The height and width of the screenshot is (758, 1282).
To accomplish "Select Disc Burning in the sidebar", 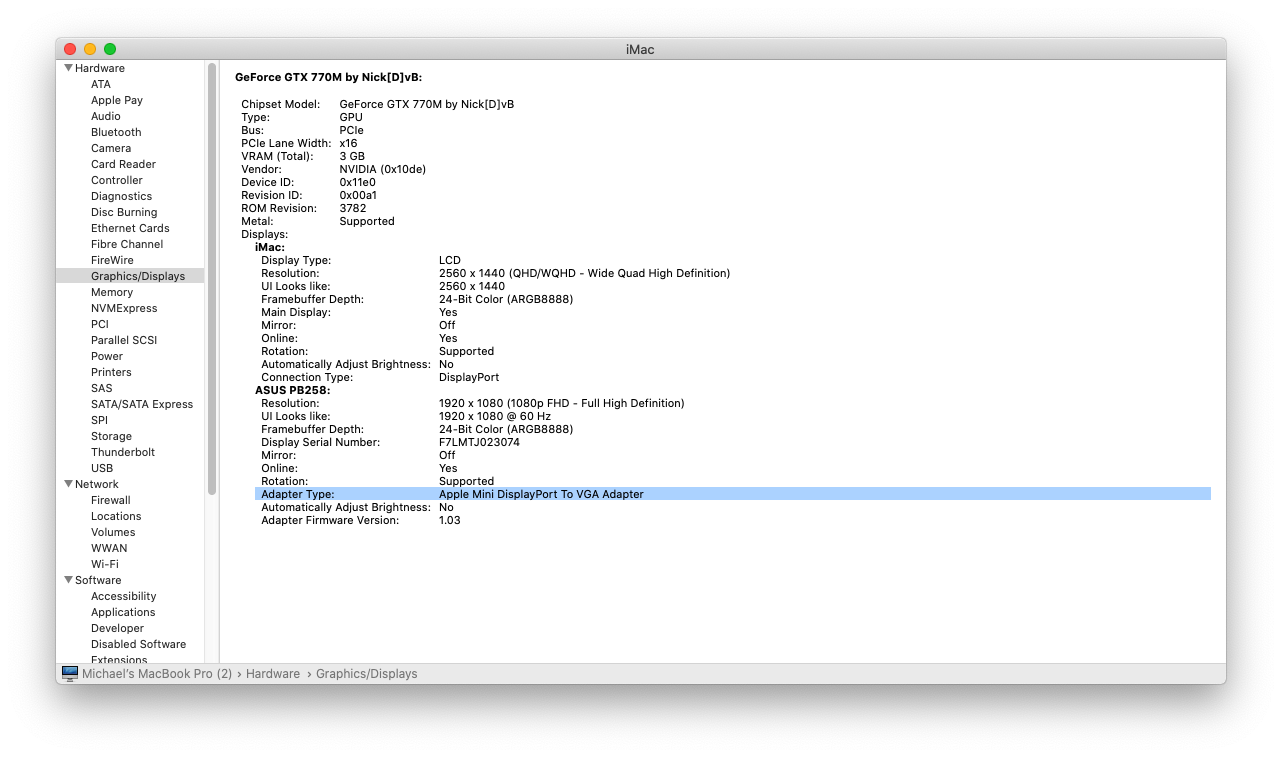I will 124,212.
